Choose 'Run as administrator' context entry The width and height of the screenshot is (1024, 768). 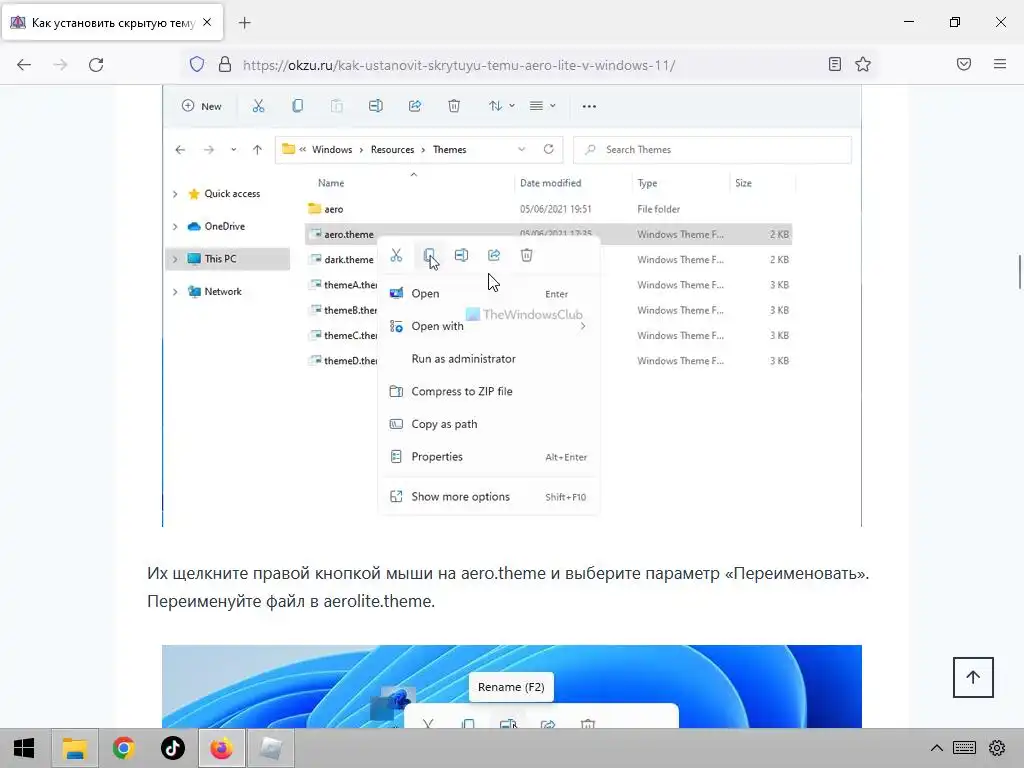click(x=488, y=359)
